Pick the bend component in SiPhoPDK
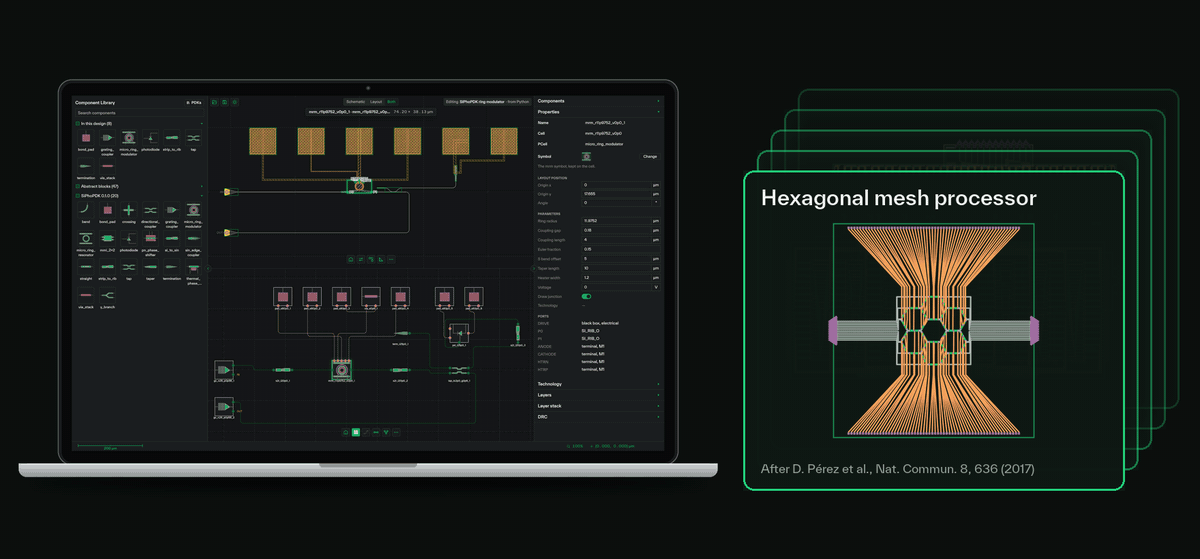The width and height of the screenshot is (1200, 559). [86, 210]
